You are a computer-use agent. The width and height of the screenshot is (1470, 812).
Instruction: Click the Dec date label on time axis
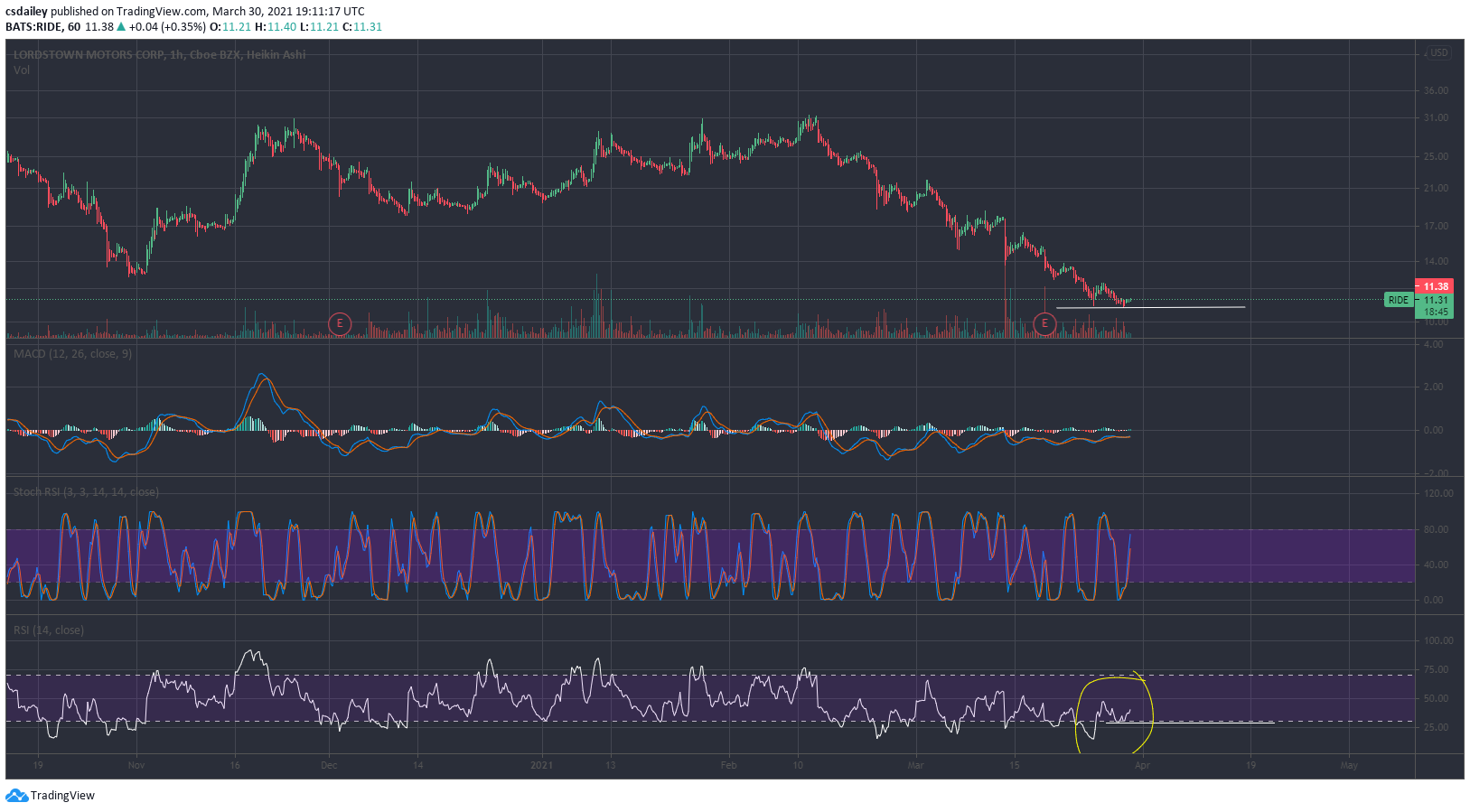[x=329, y=766]
